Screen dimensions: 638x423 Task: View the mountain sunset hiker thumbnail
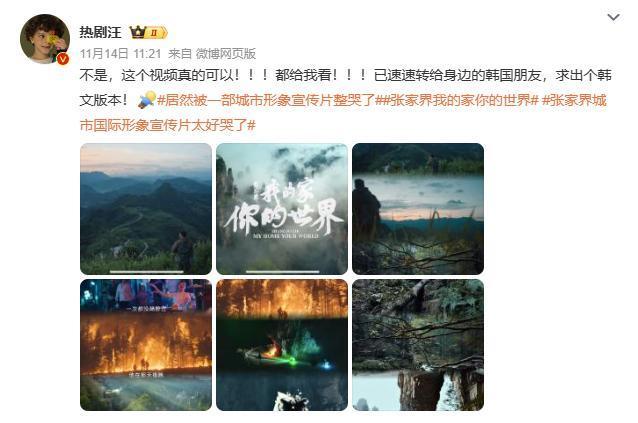(146, 209)
